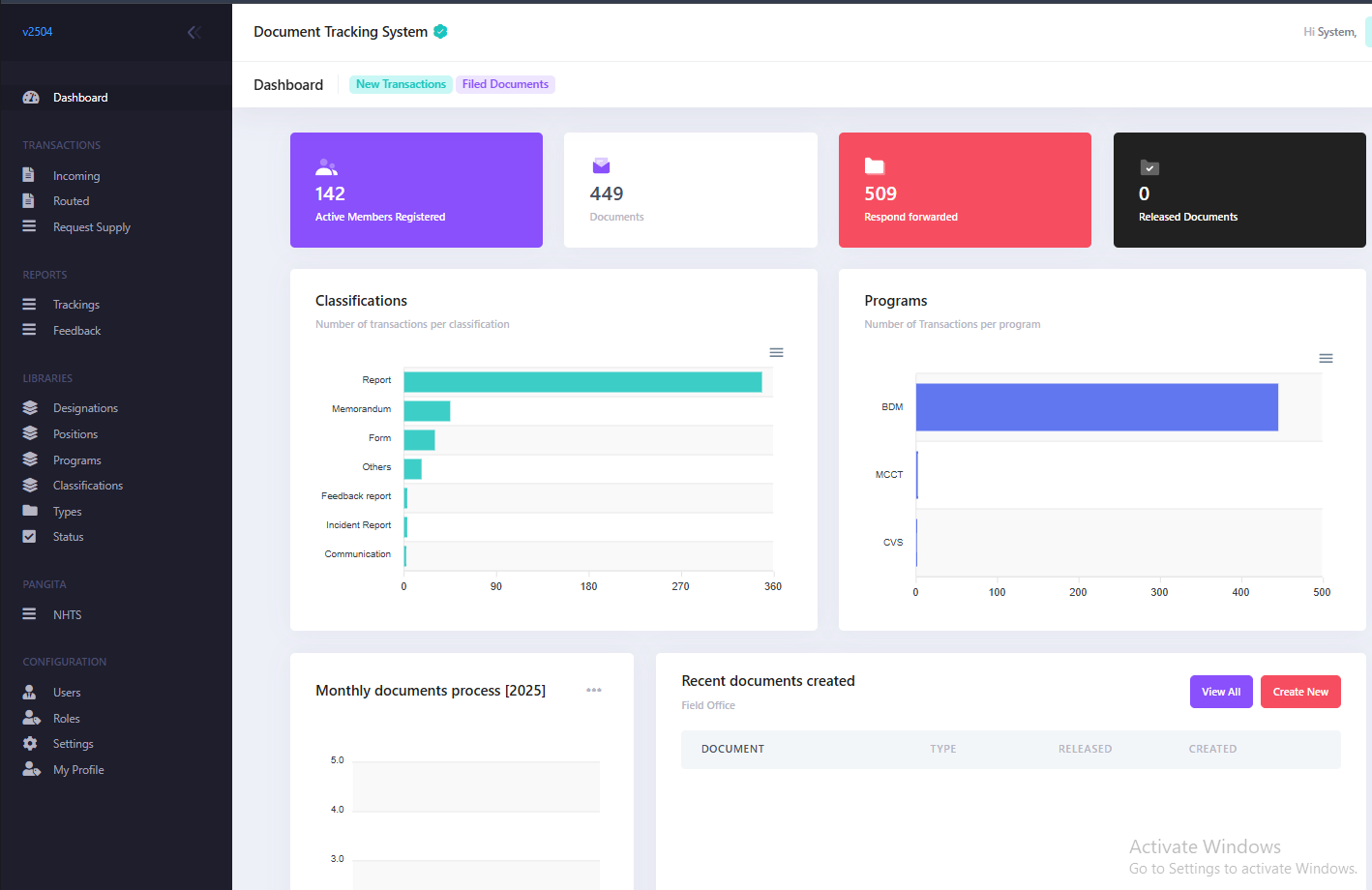The image size is (1372, 890).
Task: Open the Programs chart hamburger menu
Action: (x=1326, y=359)
